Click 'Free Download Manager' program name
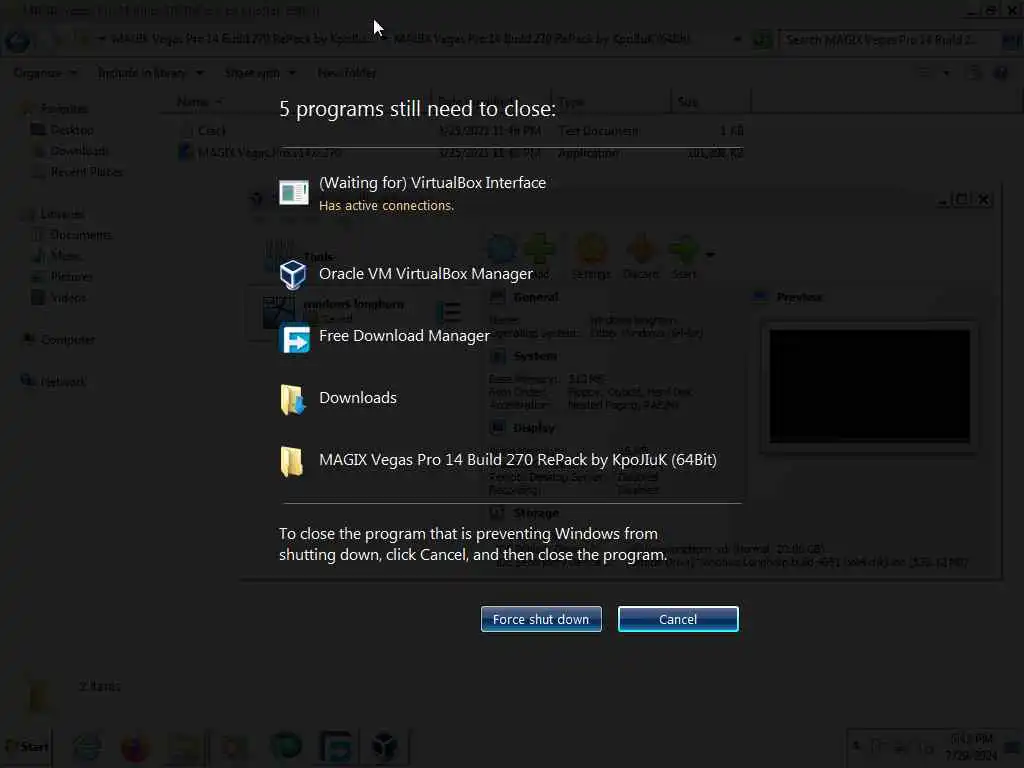 (x=404, y=336)
